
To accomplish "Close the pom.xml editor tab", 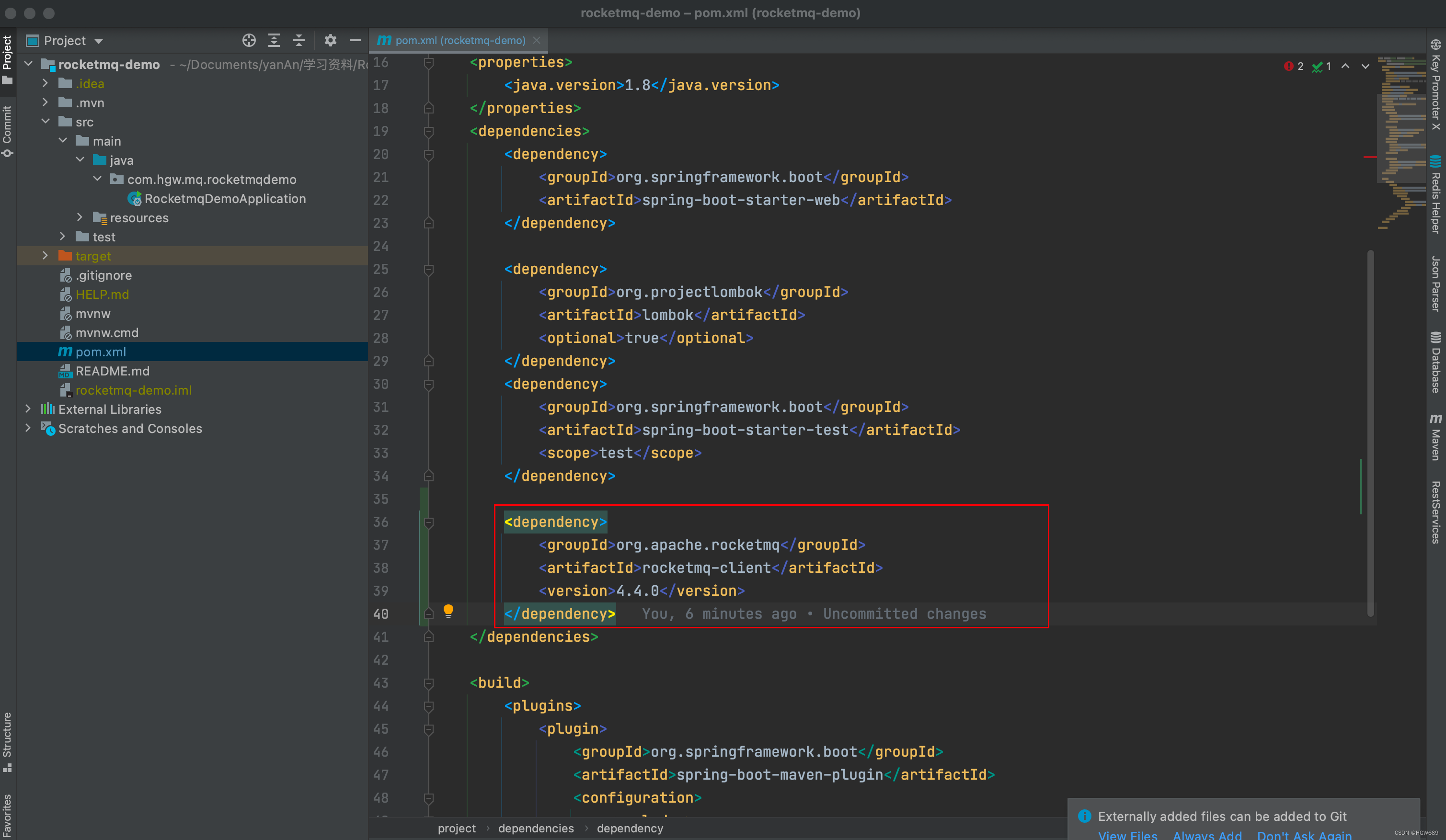I will [537, 40].
